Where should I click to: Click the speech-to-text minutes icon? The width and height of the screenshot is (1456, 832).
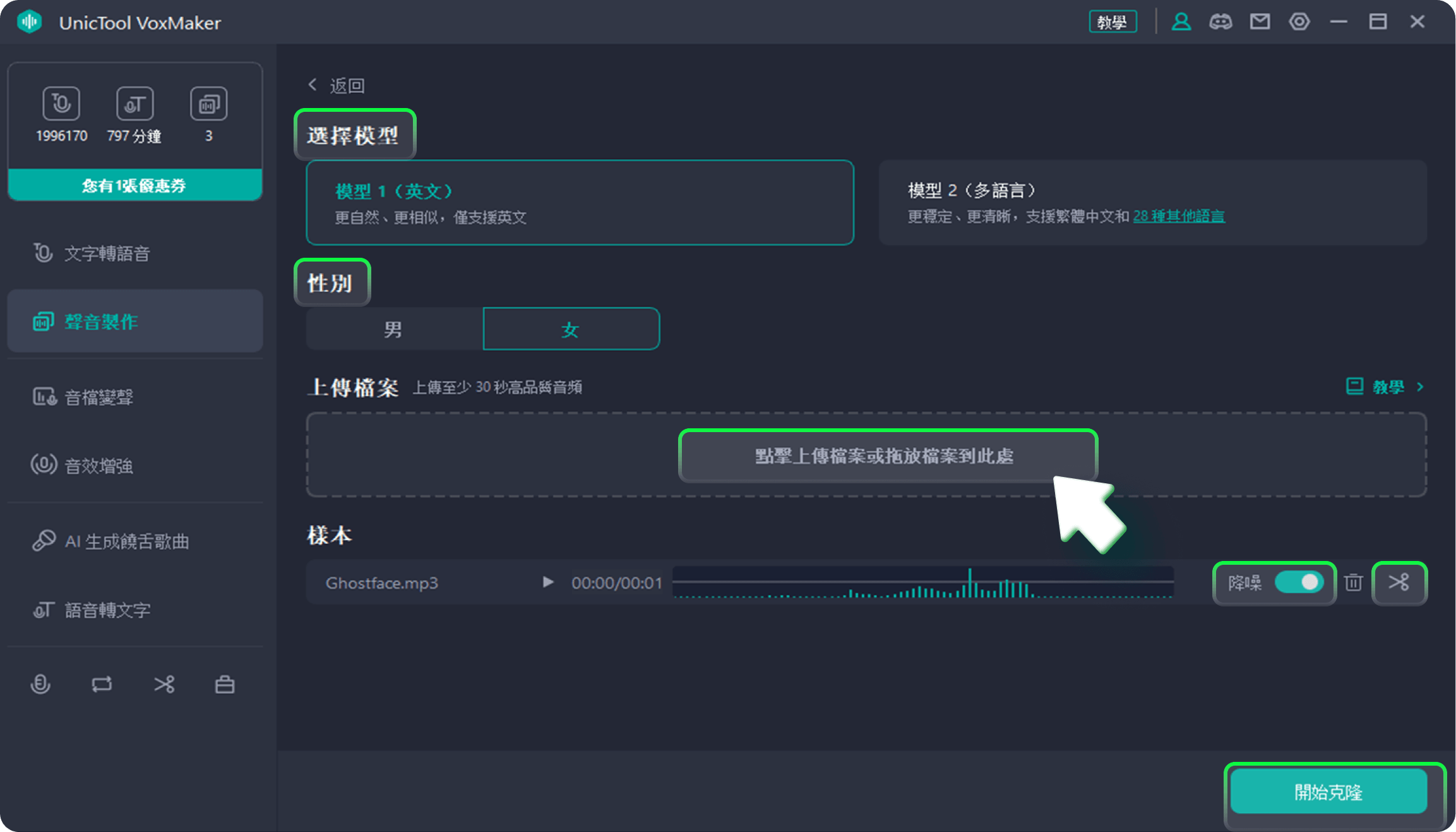click(x=134, y=104)
